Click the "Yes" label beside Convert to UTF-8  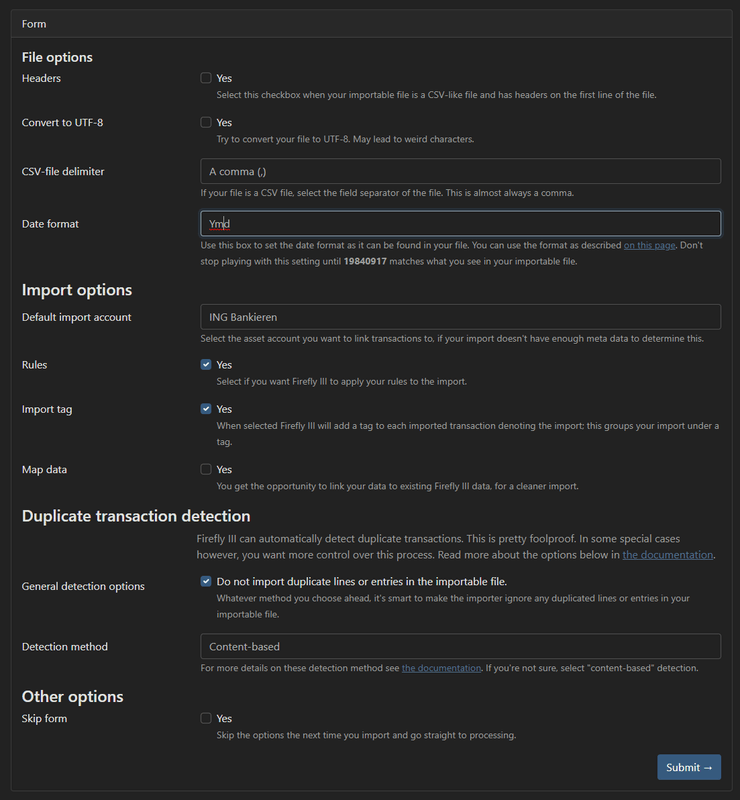(x=224, y=122)
